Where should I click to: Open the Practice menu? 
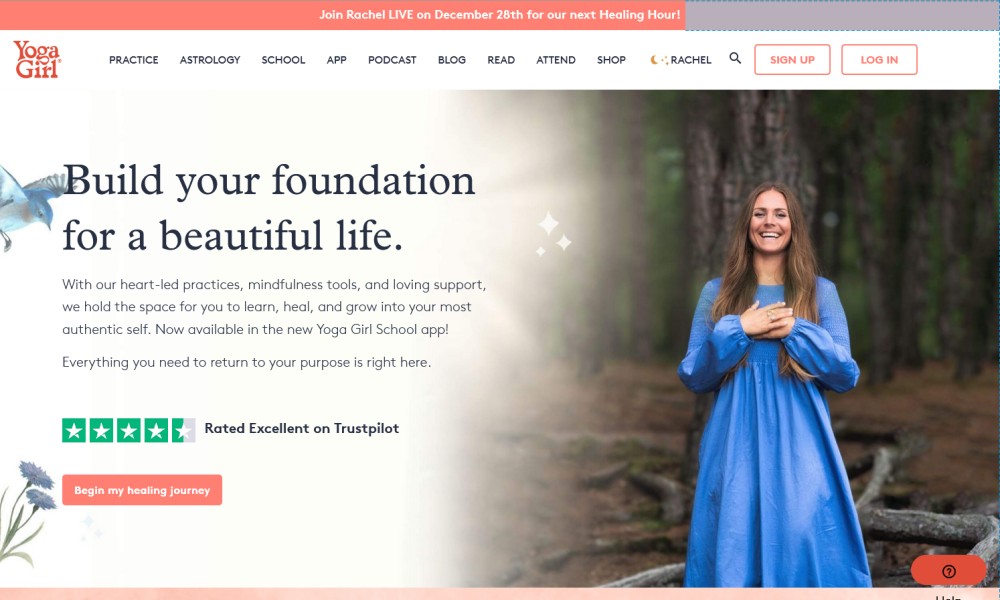(x=133, y=60)
